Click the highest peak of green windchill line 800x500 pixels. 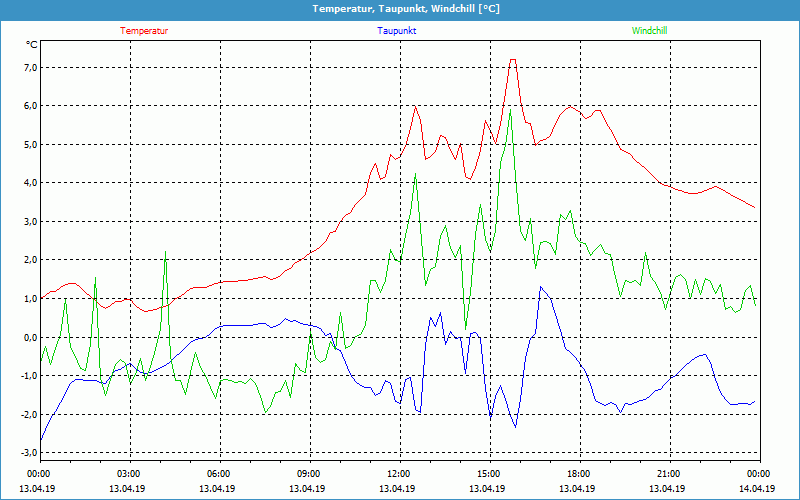510,110
